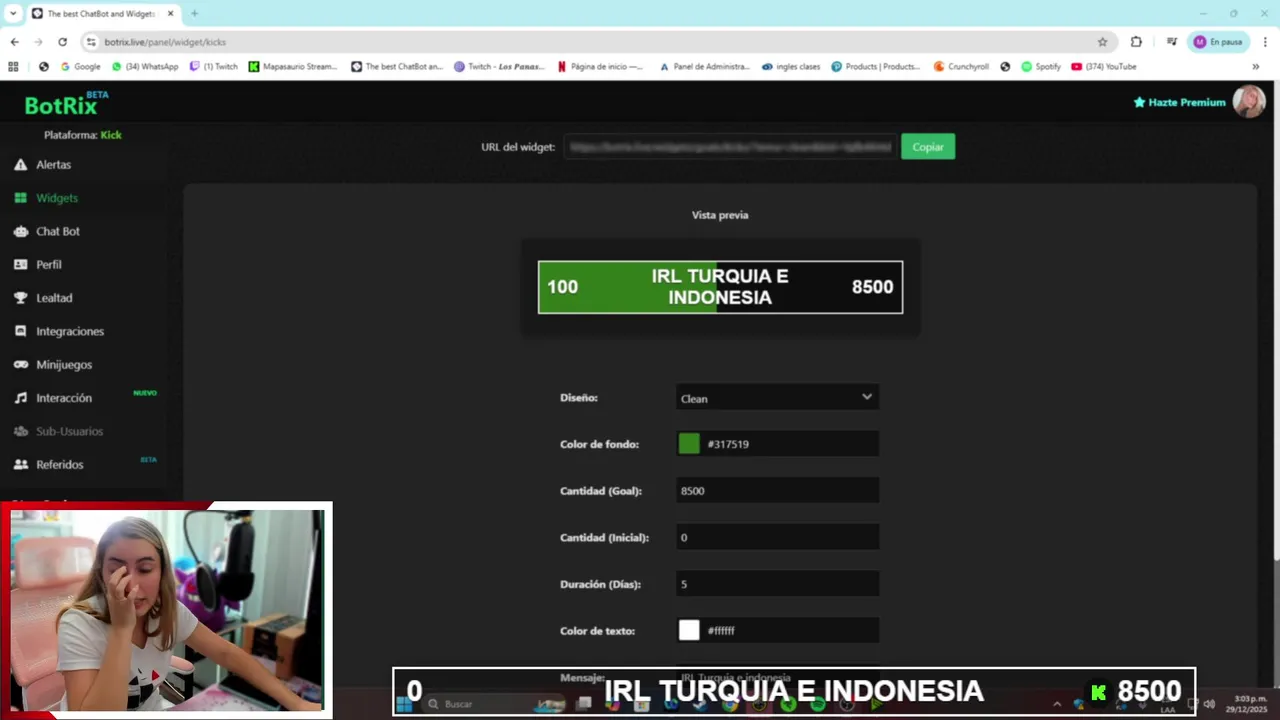Open the Chrome apps grid bookmark
Viewport: 1280px width, 720px height.
[13, 67]
